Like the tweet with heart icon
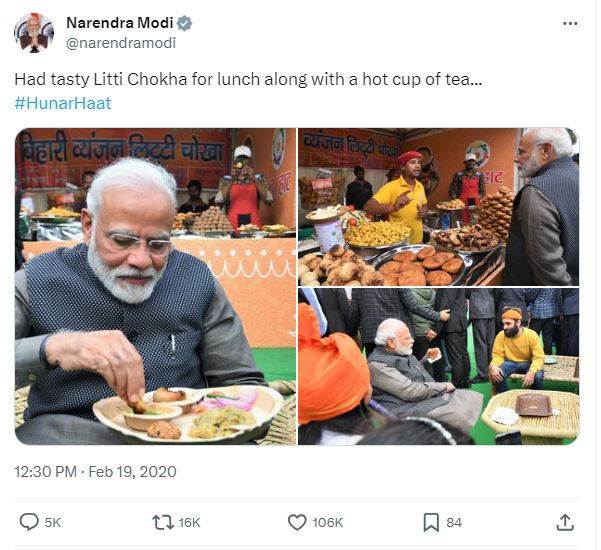The image size is (601, 550). (297, 522)
